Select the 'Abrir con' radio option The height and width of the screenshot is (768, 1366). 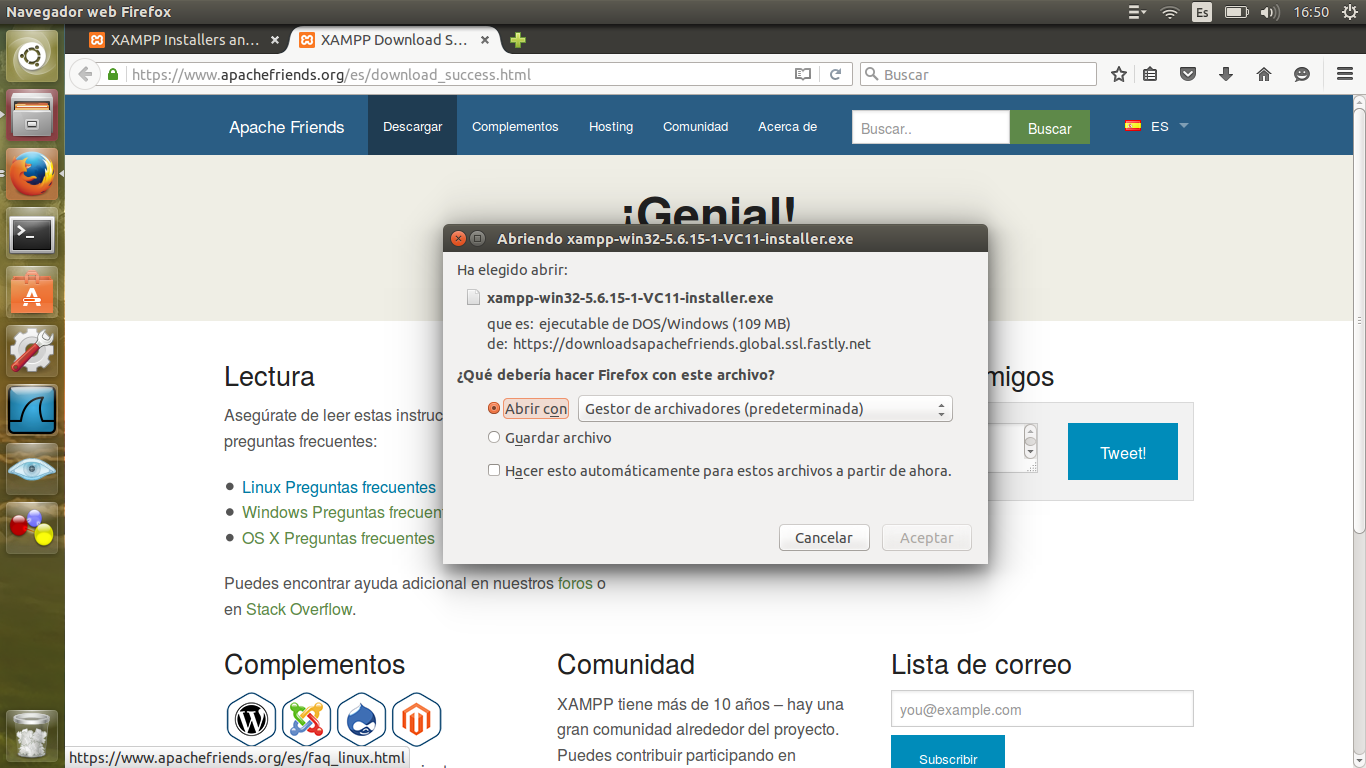click(x=494, y=408)
